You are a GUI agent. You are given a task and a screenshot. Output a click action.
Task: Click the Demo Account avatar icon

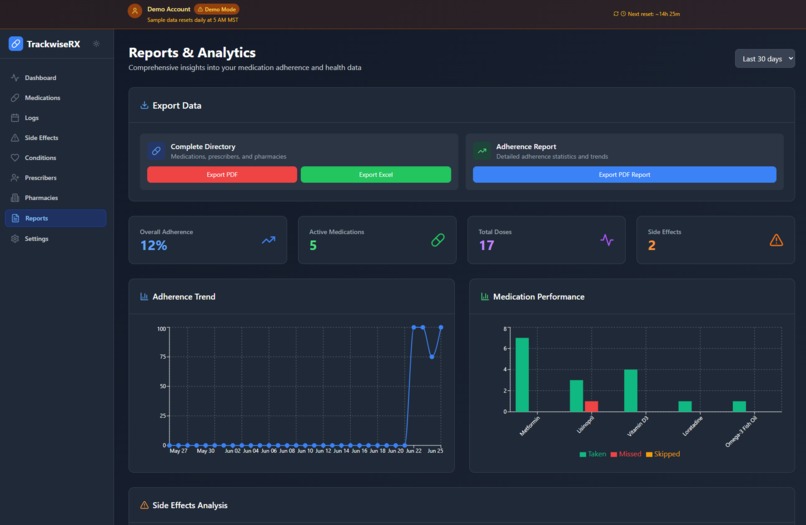[x=135, y=11]
